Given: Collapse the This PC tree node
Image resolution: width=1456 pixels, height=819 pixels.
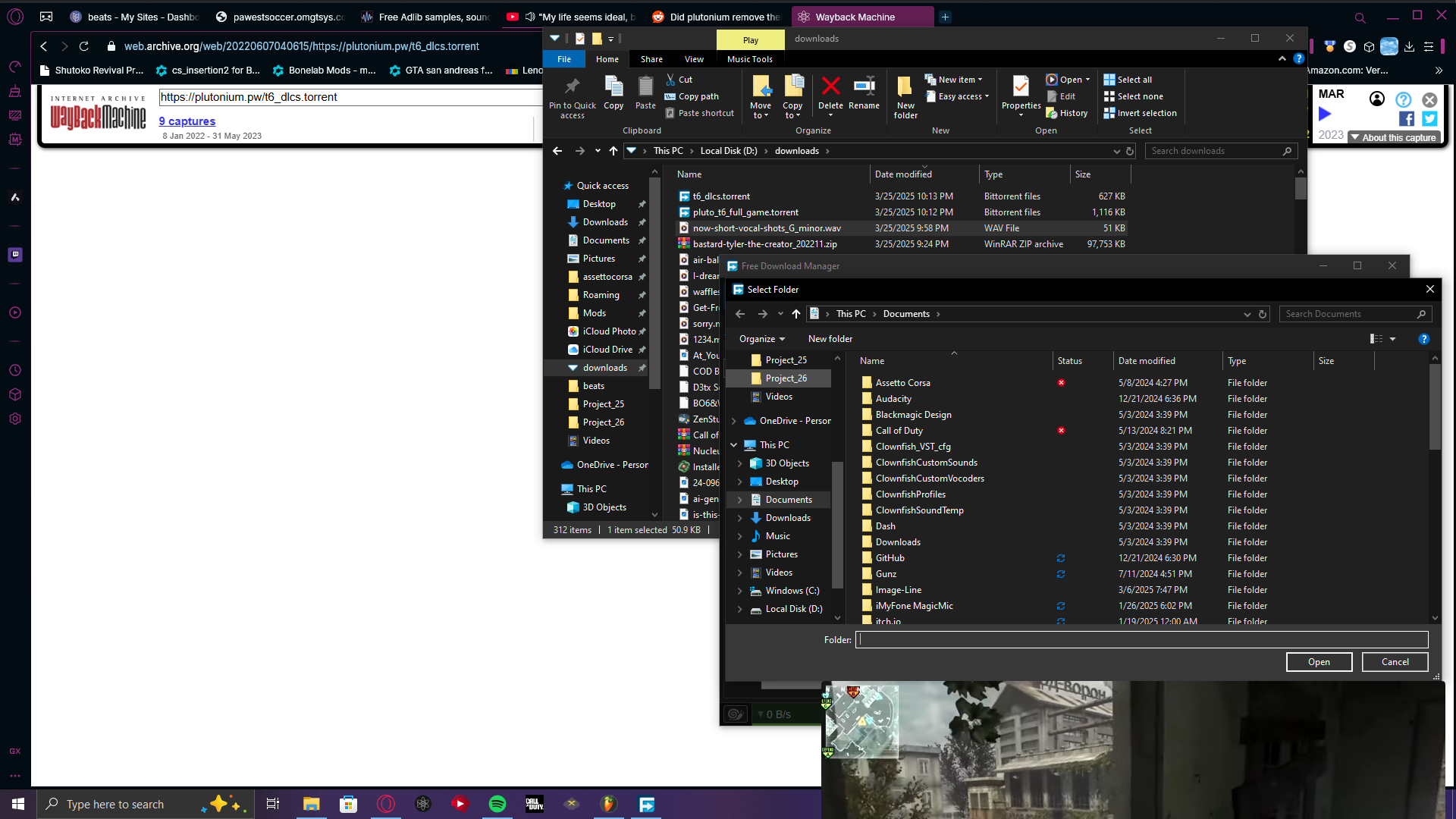Looking at the screenshot, I should pos(733,445).
